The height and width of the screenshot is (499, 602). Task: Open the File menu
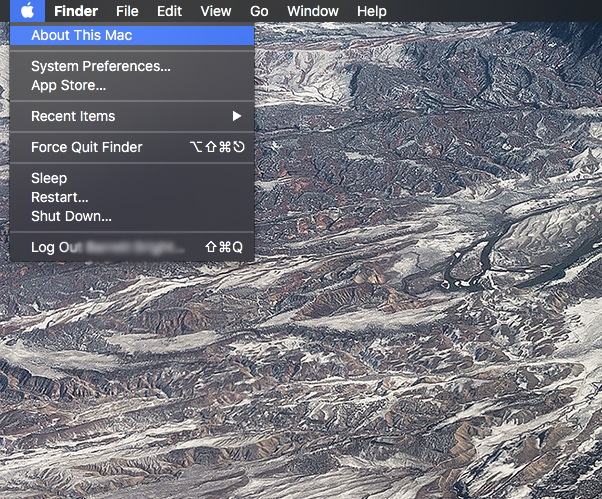(127, 11)
